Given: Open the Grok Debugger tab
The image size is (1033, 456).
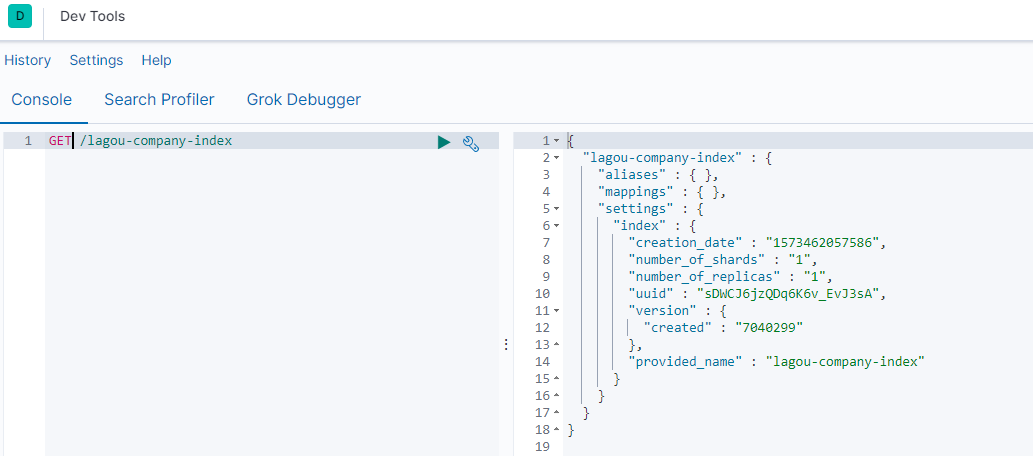Looking at the screenshot, I should point(304,99).
